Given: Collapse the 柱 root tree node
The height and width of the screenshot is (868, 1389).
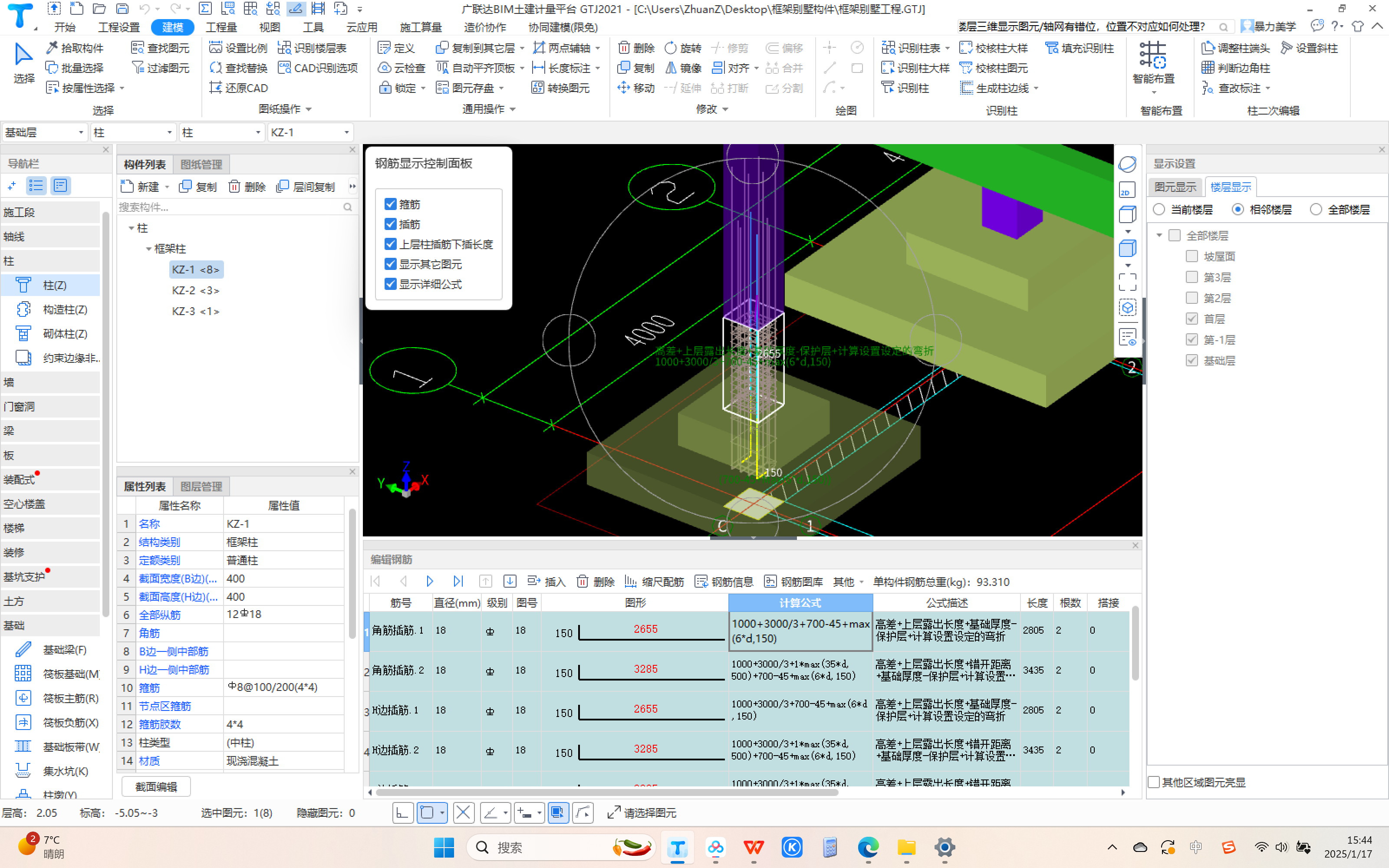Looking at the screenshot, I should [x=132, y=228].
